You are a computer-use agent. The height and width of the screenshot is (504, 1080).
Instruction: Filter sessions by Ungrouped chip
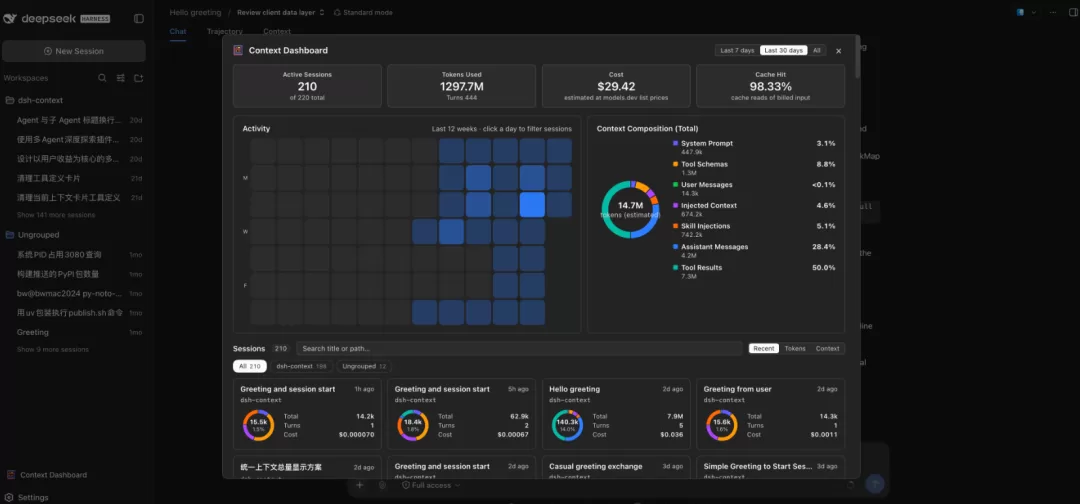click(x=364, y=366)
